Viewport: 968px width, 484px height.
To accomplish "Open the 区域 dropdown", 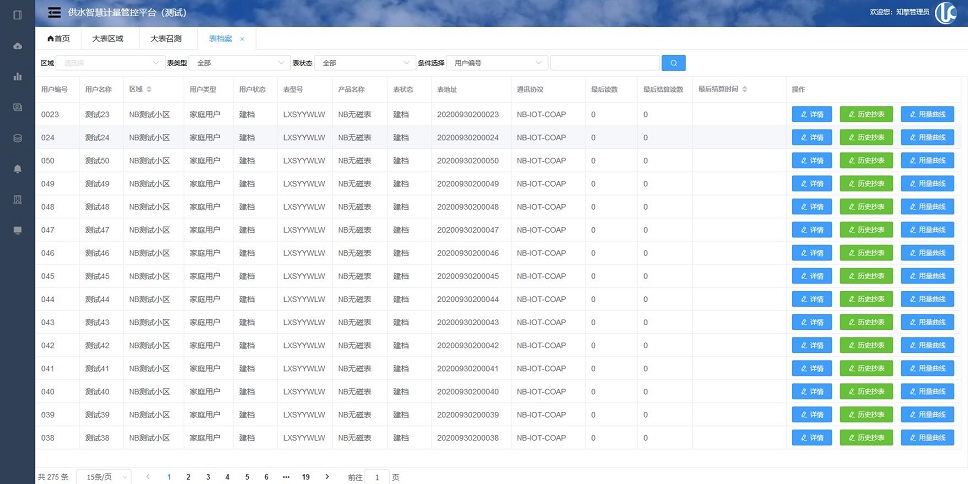I will (x=111, y=63).
